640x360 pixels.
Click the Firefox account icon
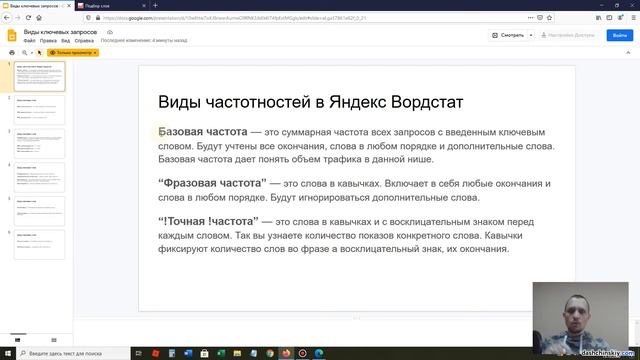coord(620,18)
